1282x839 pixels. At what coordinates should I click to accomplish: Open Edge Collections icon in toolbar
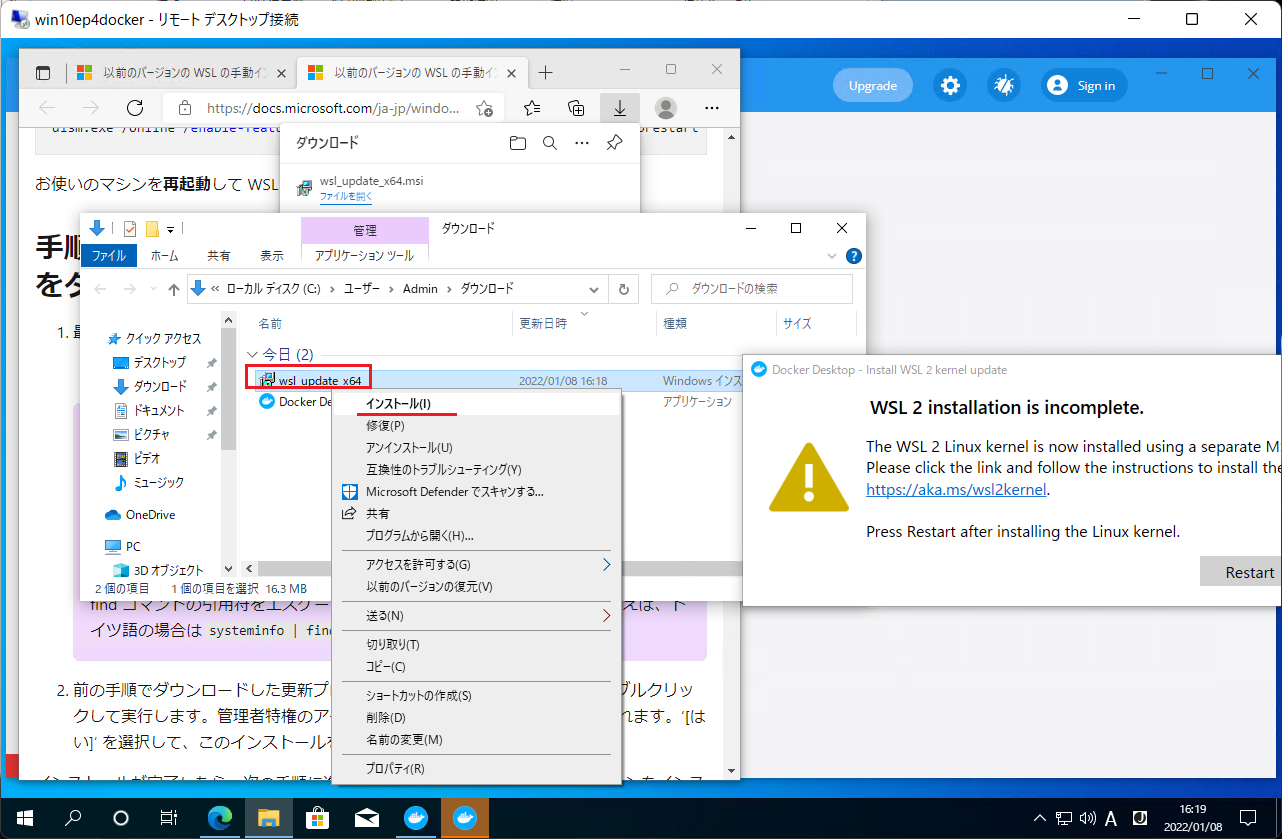pyautogui.click(x=576, y=108)
